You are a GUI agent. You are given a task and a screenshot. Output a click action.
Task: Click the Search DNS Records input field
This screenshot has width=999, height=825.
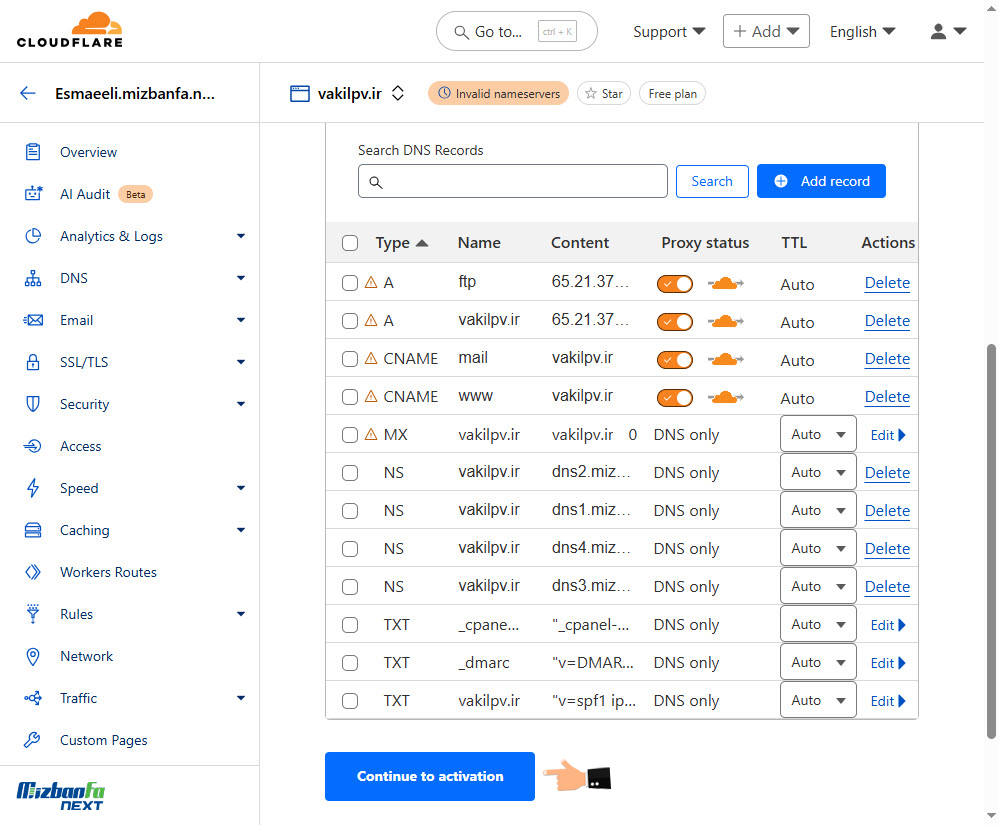512,181
